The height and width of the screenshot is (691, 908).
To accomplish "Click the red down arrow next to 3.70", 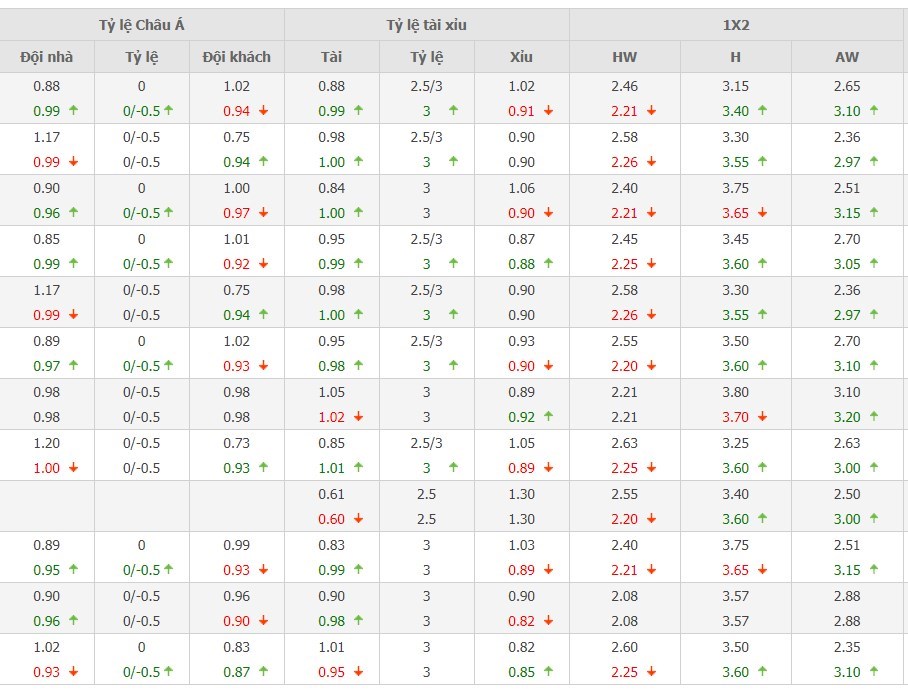I will [x=763, y=417].
